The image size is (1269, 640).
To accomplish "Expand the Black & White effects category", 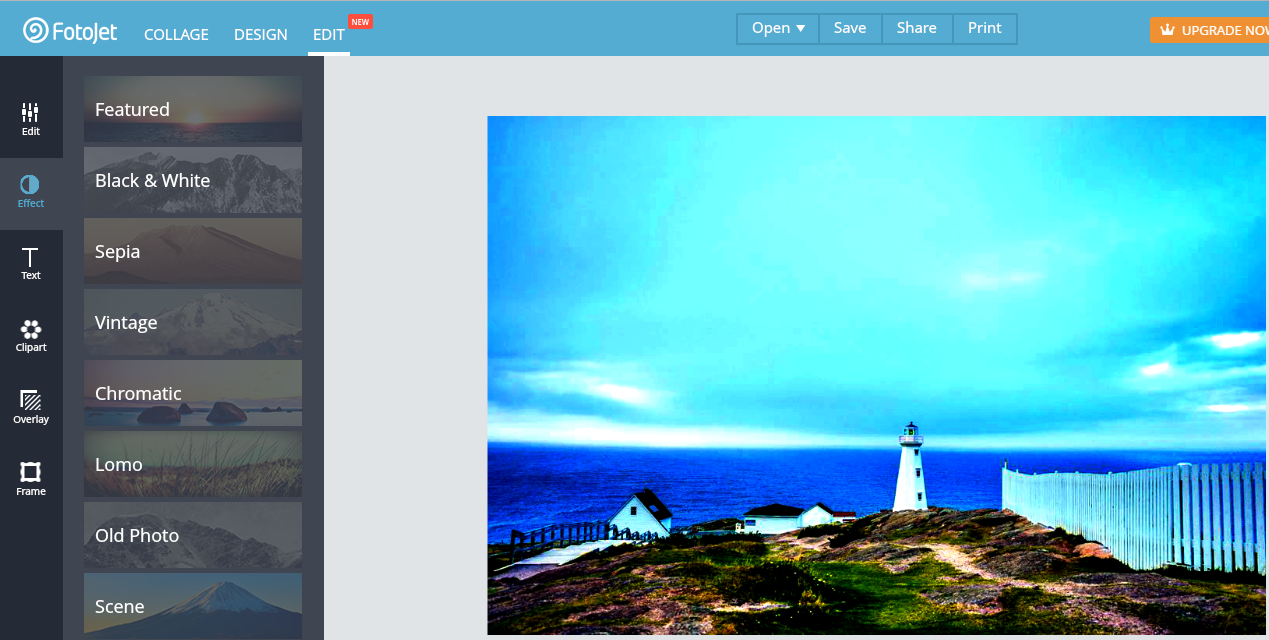I will point(193,180).
